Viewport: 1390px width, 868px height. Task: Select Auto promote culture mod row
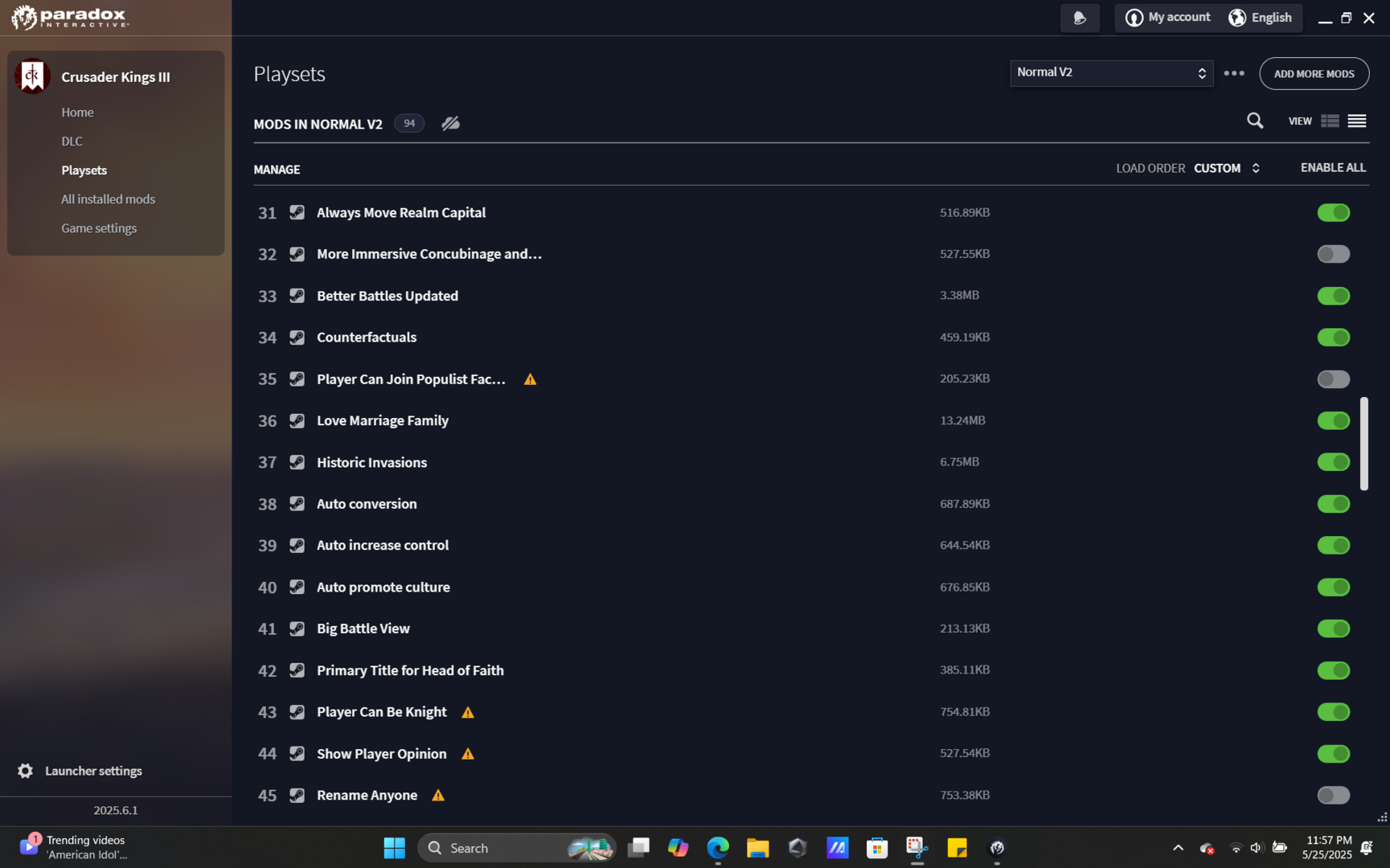(811, 588)
